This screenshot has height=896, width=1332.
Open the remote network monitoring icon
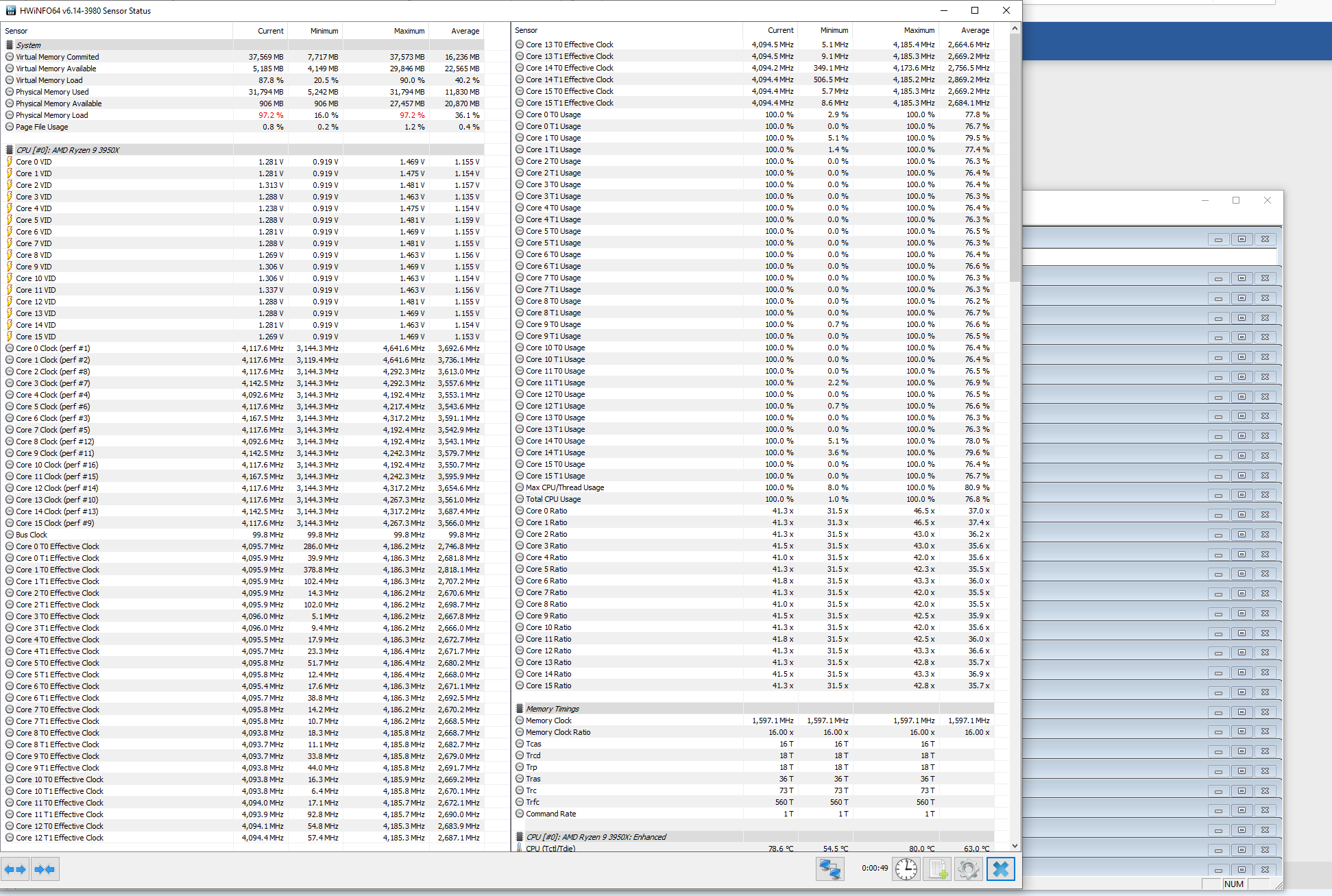pos(830,869)
